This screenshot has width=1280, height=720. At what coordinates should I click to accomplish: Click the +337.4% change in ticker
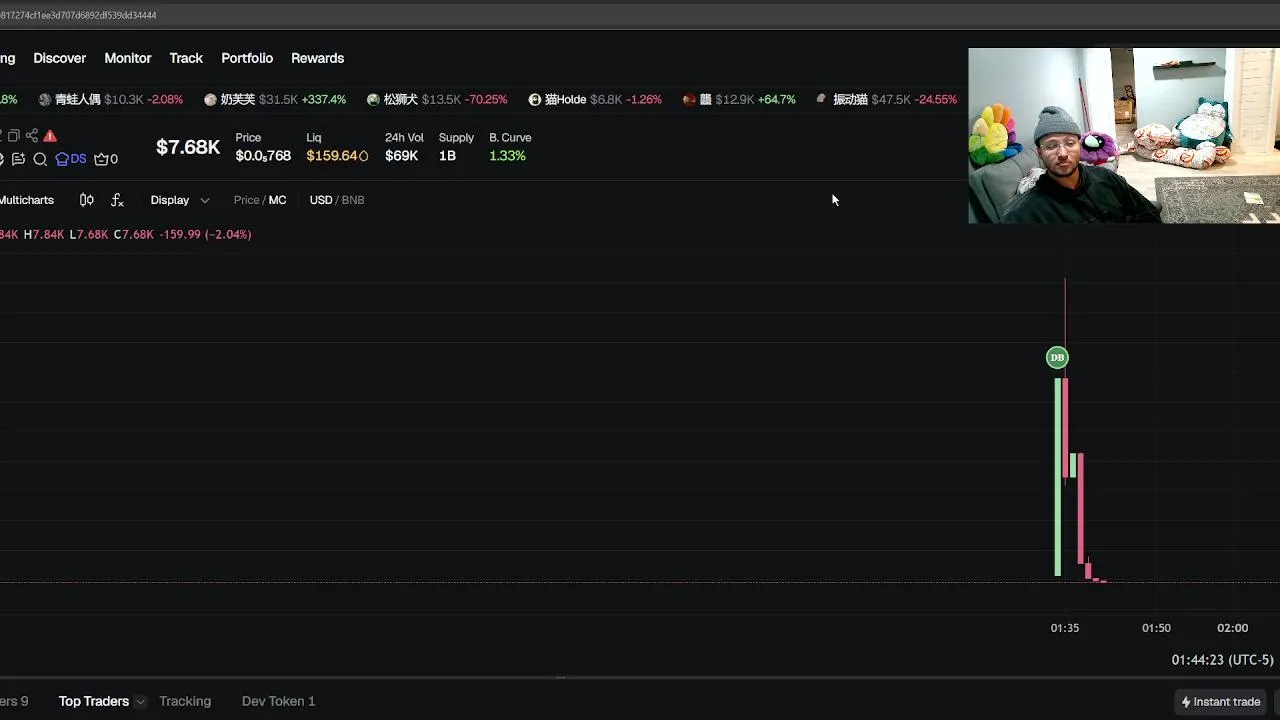pyautogui.click(x=323, y=100)
